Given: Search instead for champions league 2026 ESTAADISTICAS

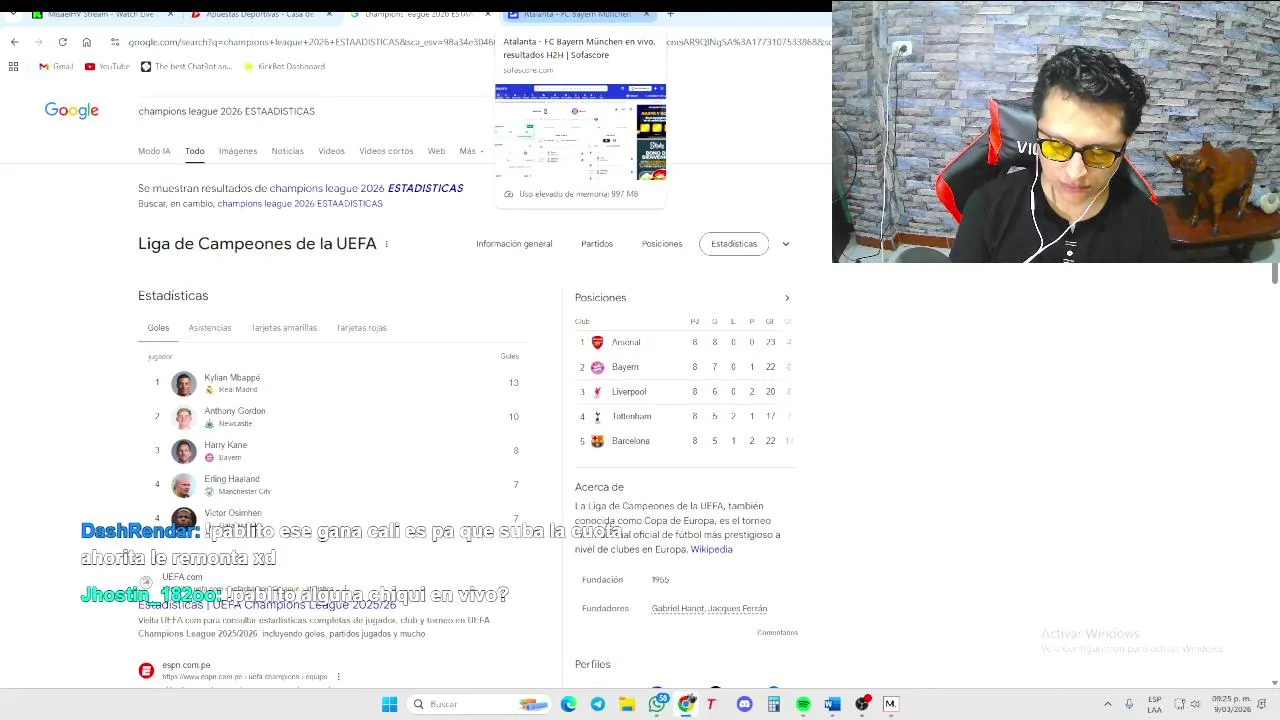Looking at the screenshot, I should tap(300, 204).
